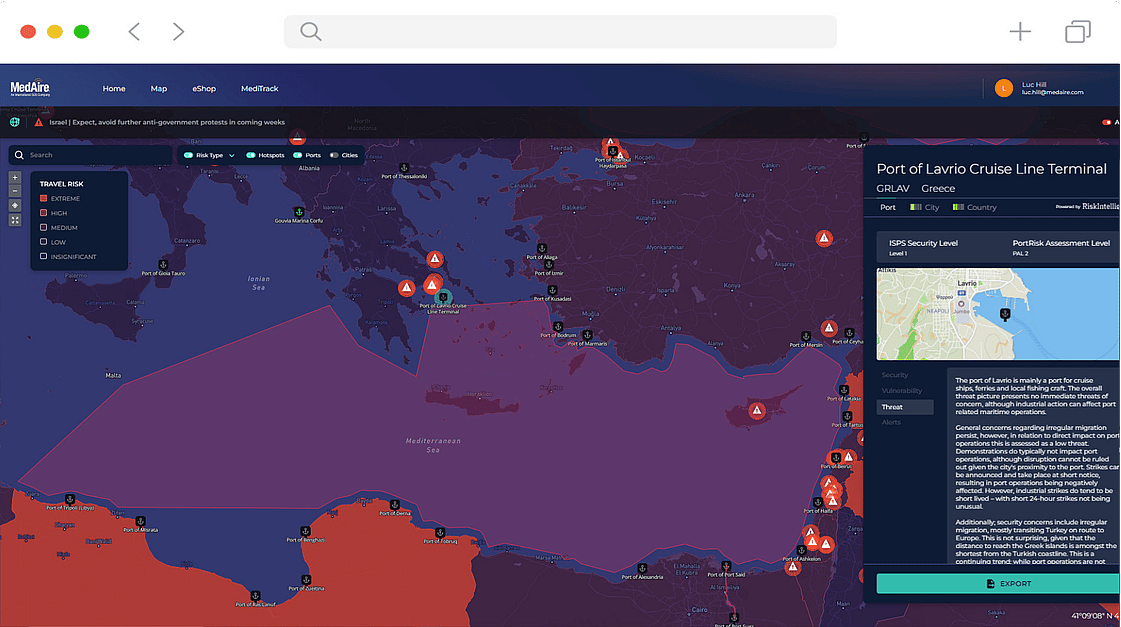Zoom in on the map

(x=15, y=177)
